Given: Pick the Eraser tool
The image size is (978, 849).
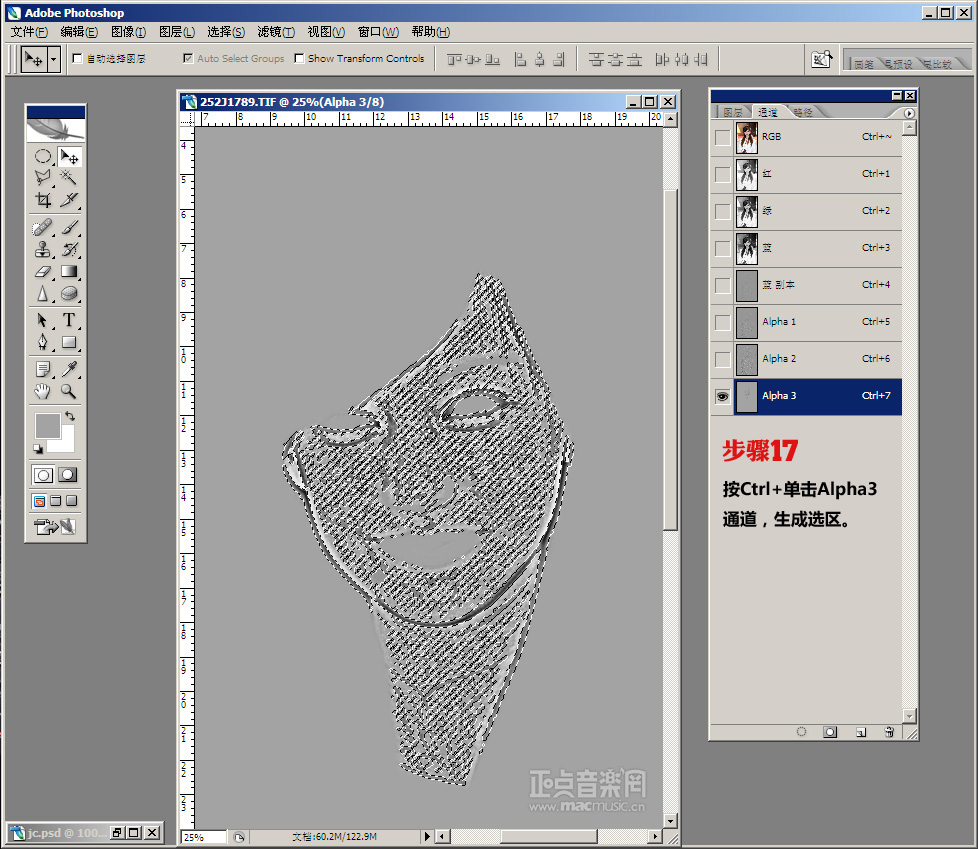Looking at the screenshot, I should [x=43, y=271].
